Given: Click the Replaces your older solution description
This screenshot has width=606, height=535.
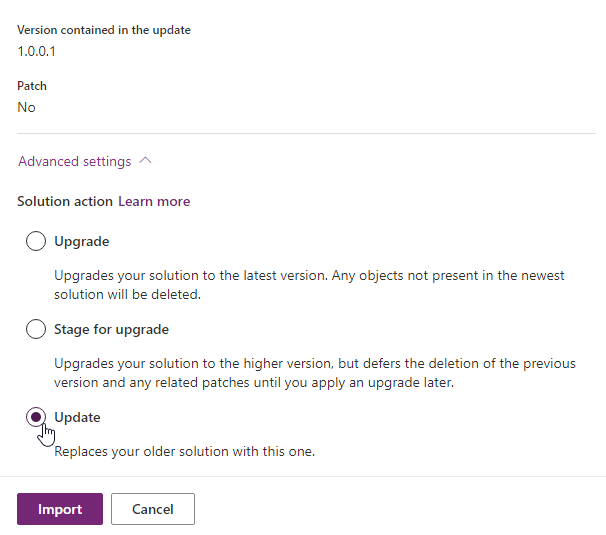Looking at the screenshot, I should [x=184, y=451].
